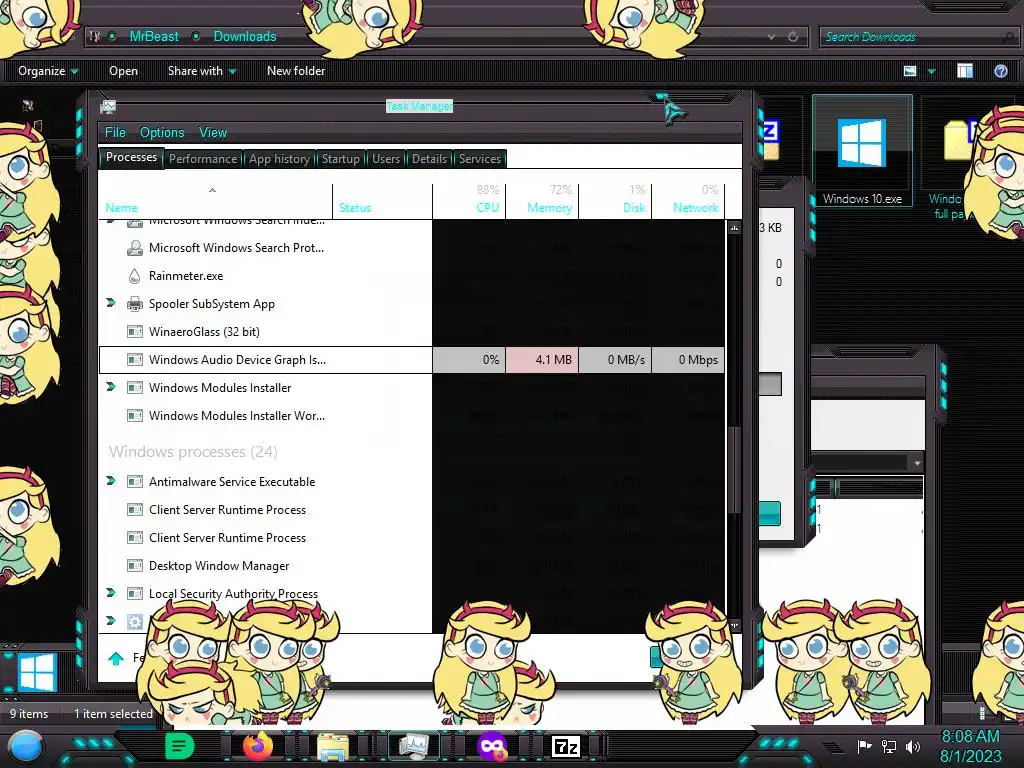Click the Start orb on the taskbar
The width and height of the screenshot is (1024, 768).
pyautogui.click(x=26, y=746)
